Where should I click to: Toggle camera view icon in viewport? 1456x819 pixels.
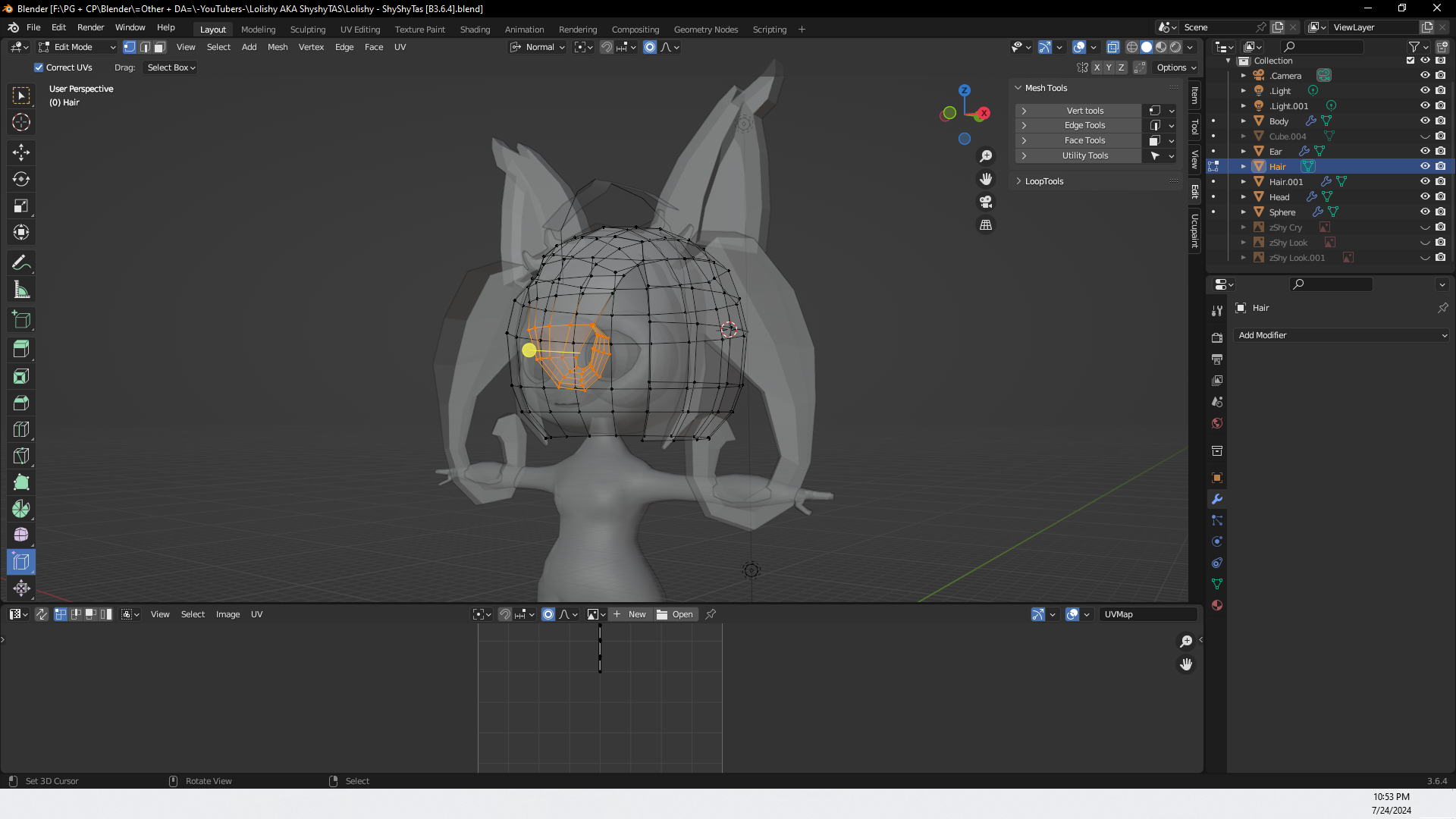(x=986, y=202)
